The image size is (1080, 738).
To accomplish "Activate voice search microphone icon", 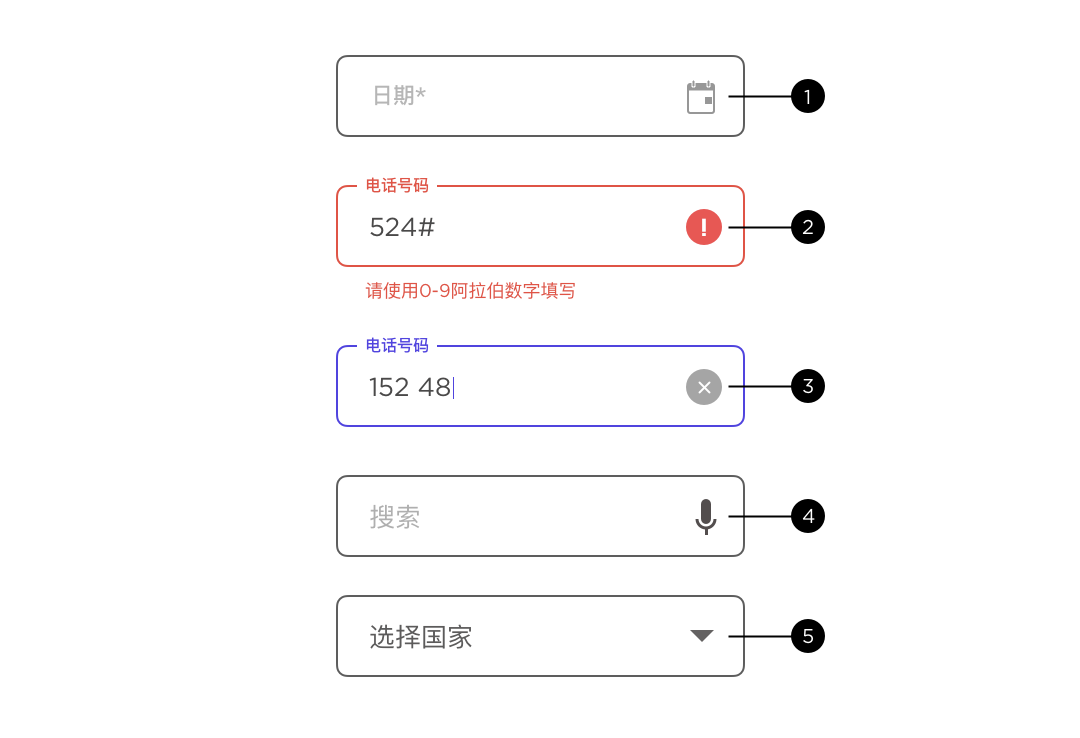I will tap(705, 517).
